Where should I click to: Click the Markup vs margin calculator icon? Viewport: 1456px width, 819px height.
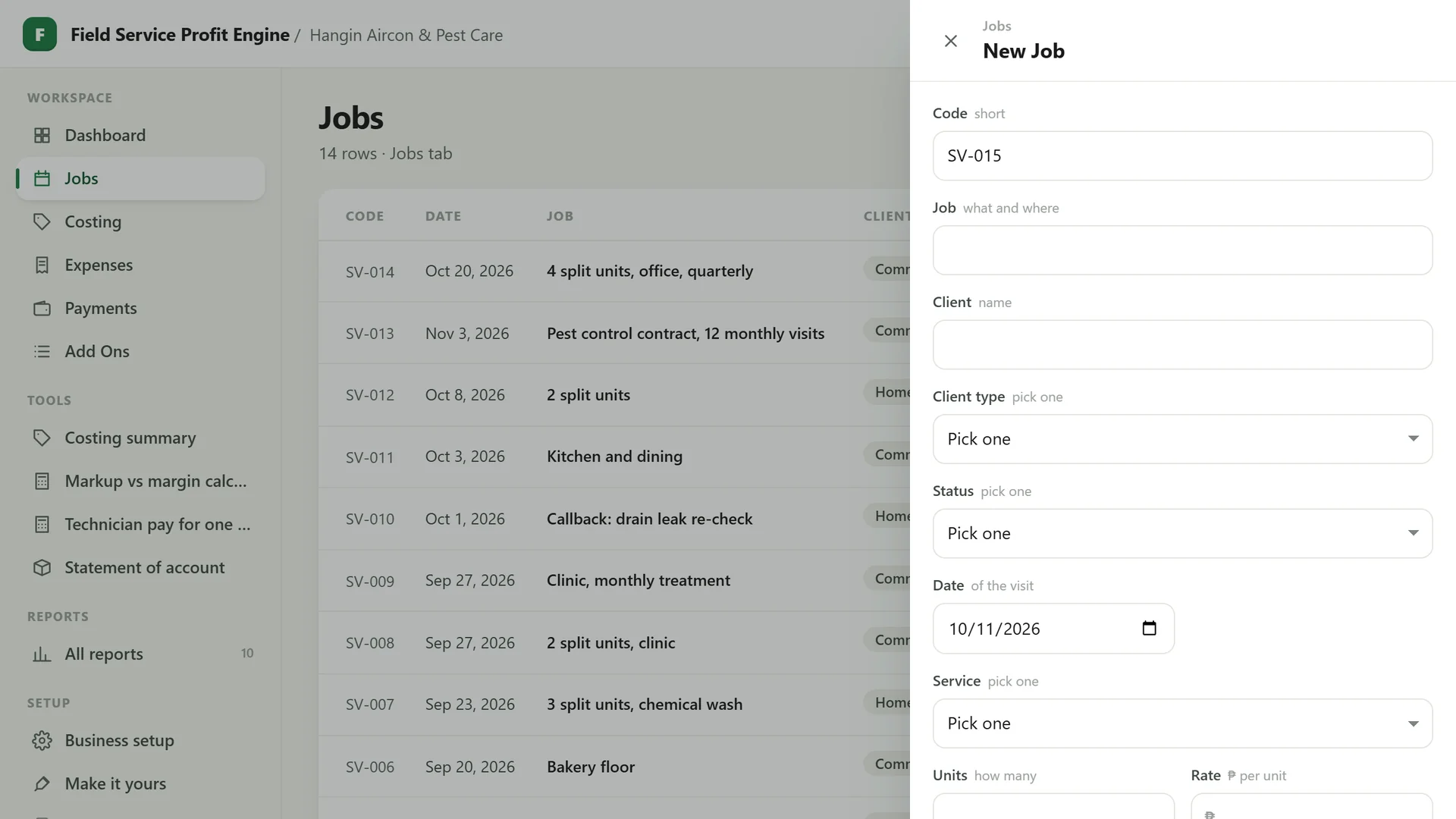click(x=42, y=481)
